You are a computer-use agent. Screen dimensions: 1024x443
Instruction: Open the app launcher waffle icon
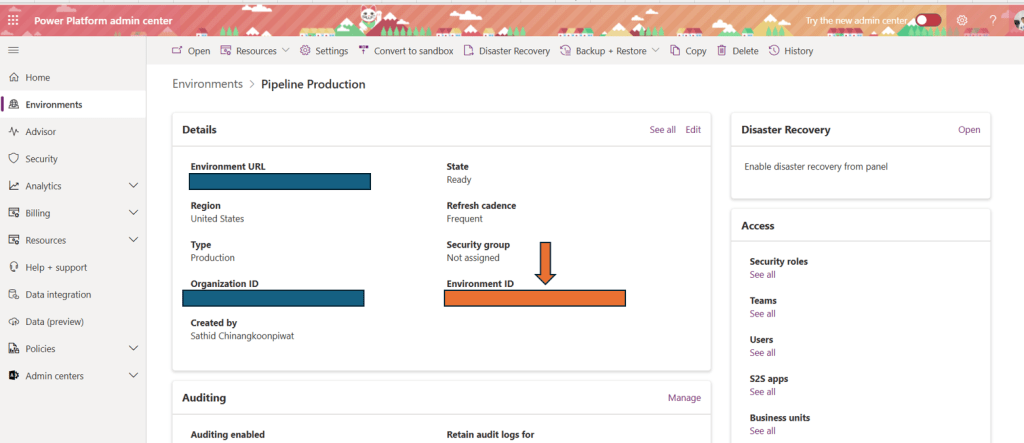tap(14, 20)
